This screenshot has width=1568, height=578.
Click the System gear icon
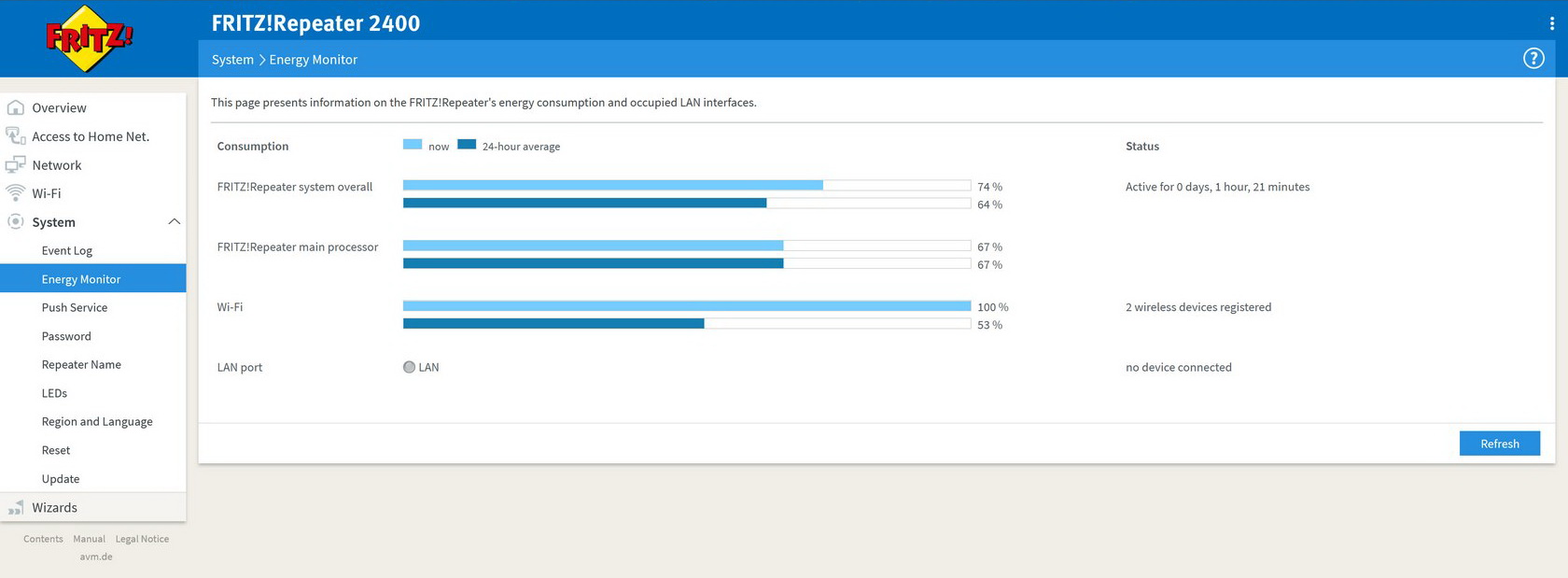pos(16,222)
